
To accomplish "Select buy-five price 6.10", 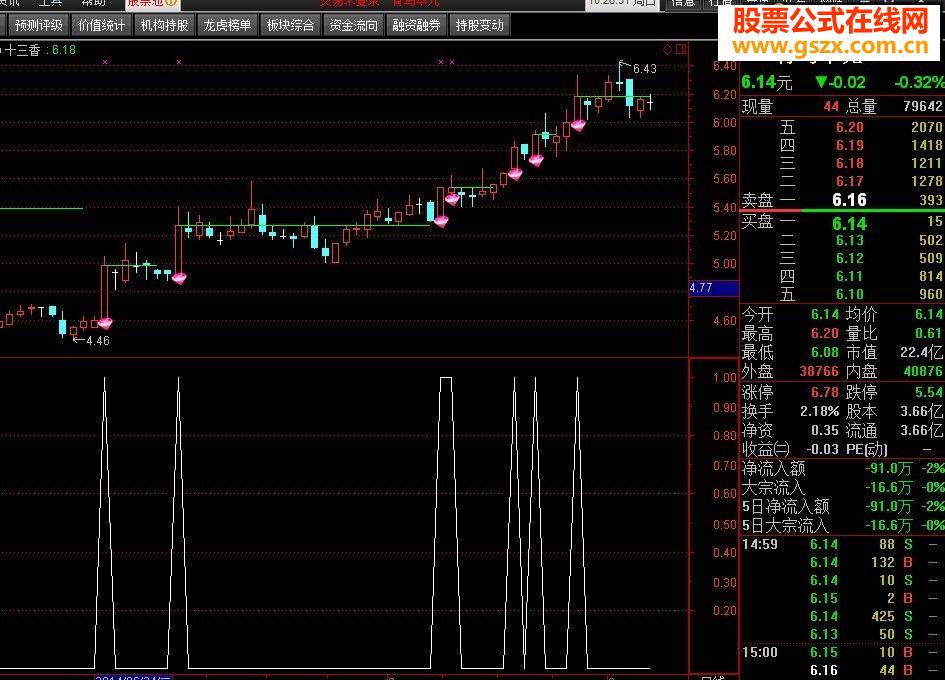I will (850, 295).
